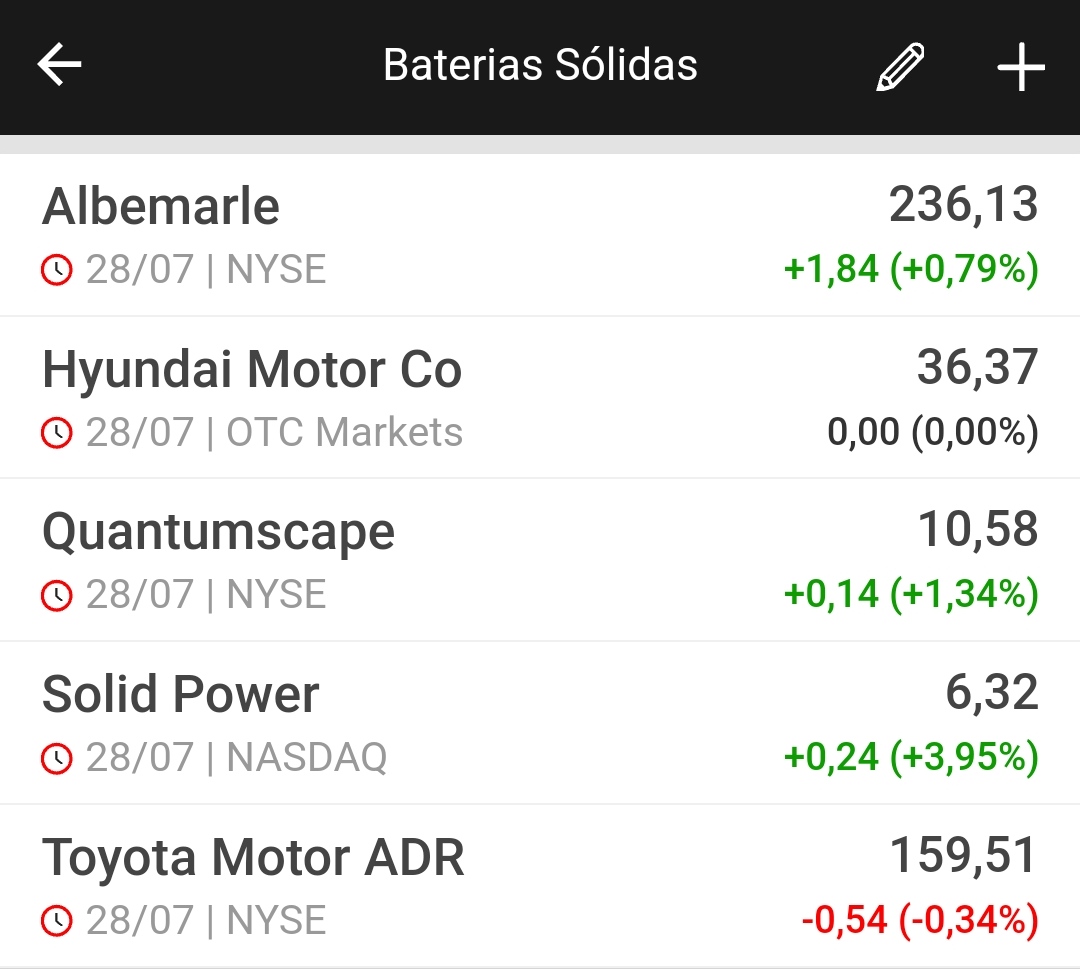1080x969 pixels.
Task: Open Hyundai Motor Co details
Action: click(x=252, y=370)
